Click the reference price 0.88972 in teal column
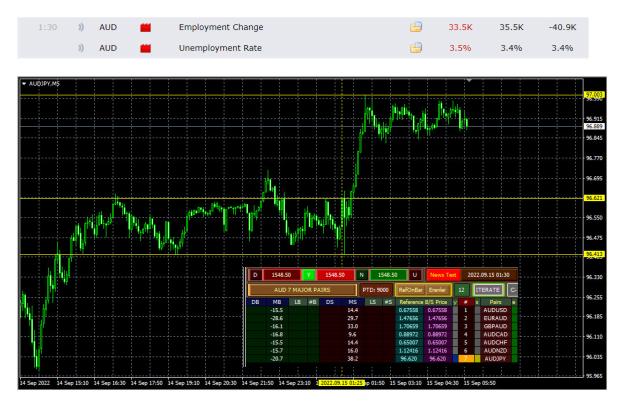 pos(409,335)
